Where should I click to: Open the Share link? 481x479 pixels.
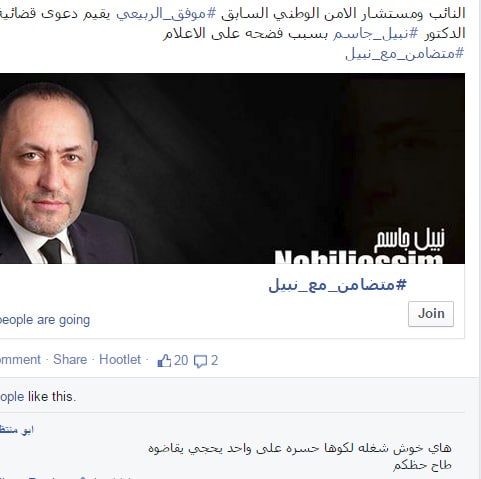(70, 360)
